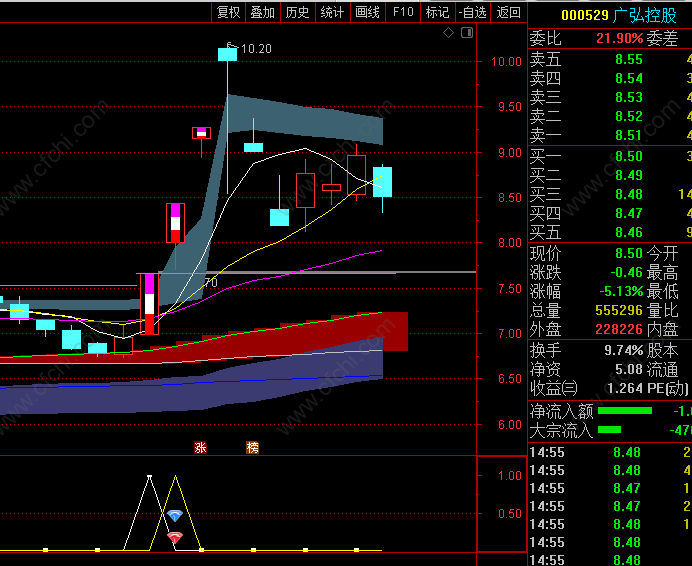
Task: Click the 榜 marker icon
Action: [x=252, y=448]
